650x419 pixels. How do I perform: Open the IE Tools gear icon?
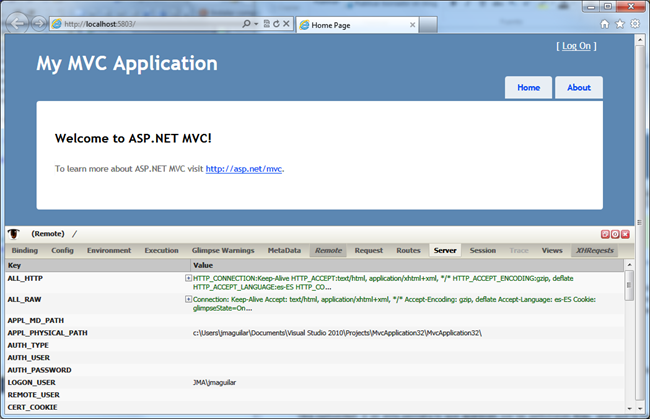pos(634,23)
